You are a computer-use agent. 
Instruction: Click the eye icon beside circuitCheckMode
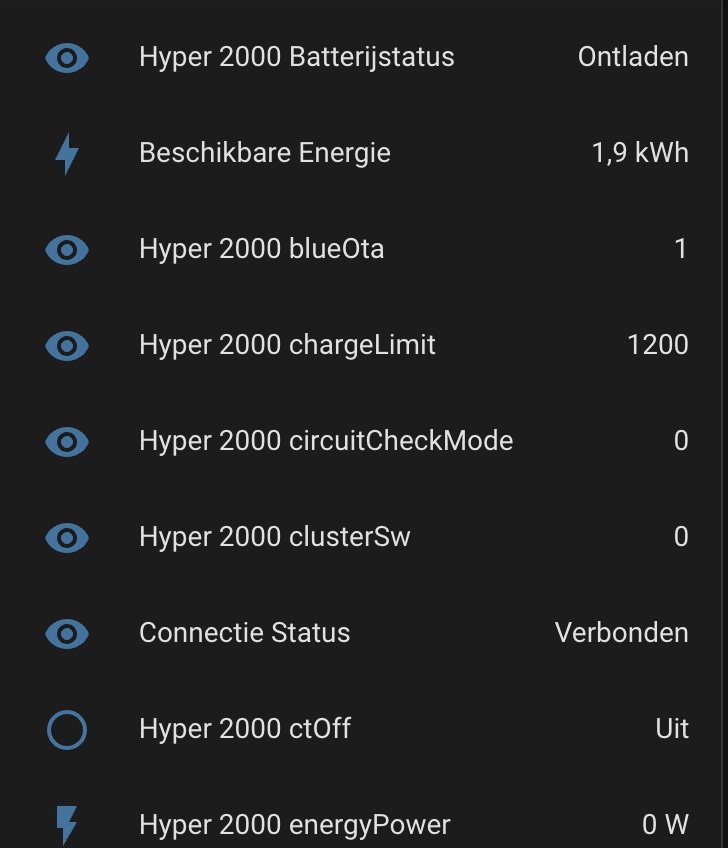pyautogui.click(x=67, y=442)
